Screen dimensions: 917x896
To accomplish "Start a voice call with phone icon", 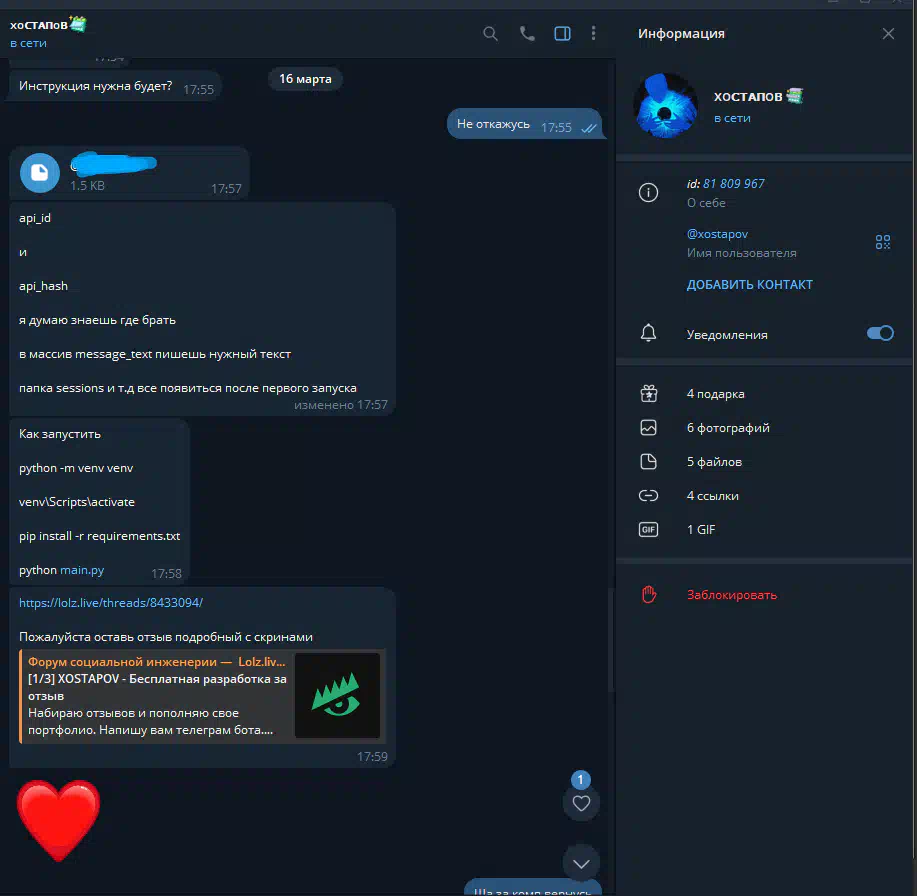I will pos(527,34).
